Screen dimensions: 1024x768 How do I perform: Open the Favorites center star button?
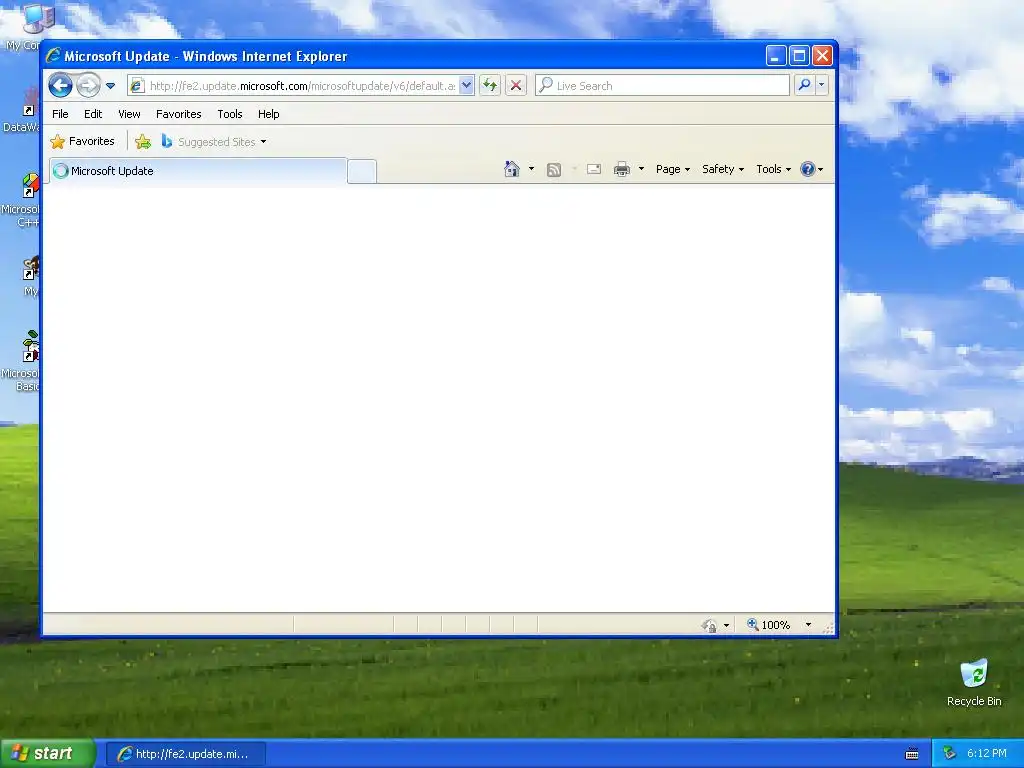pyautogui.click(x=82, y=141)
